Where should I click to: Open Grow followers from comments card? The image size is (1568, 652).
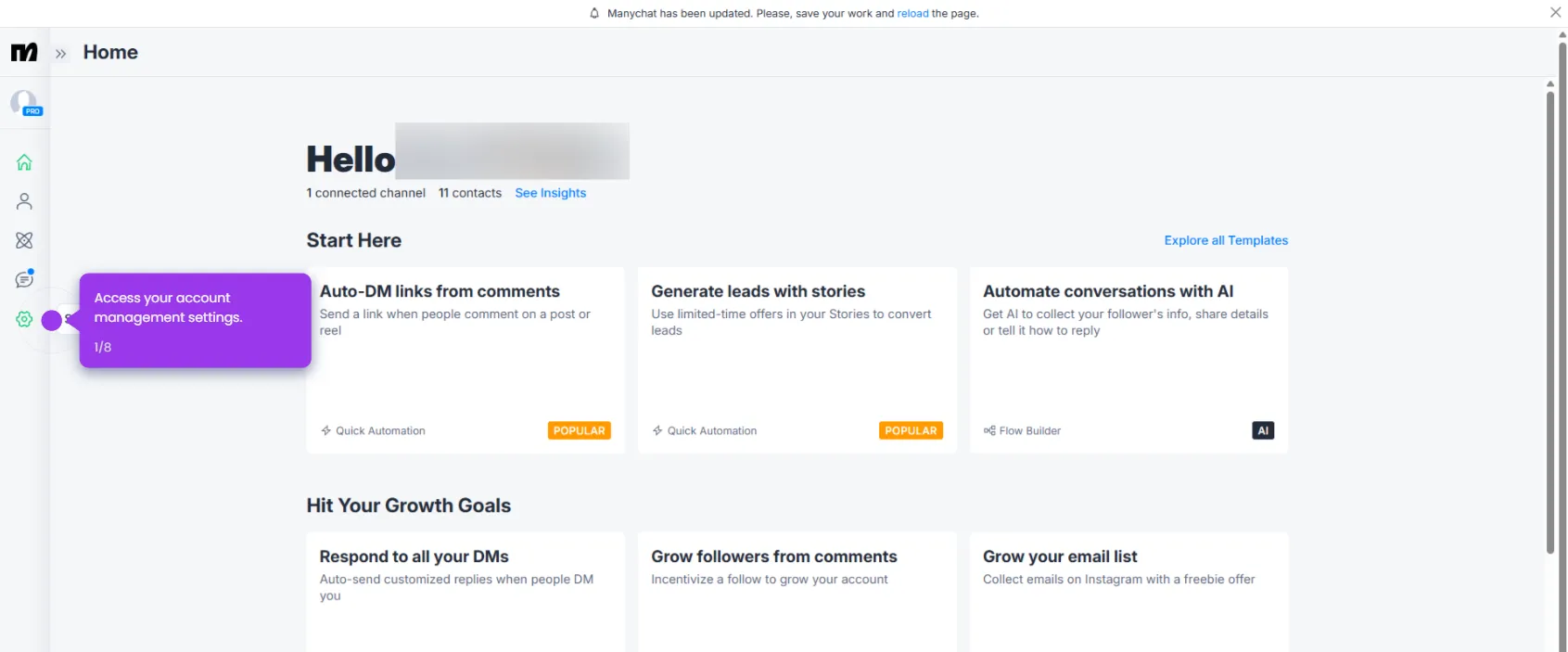(797, 592)
